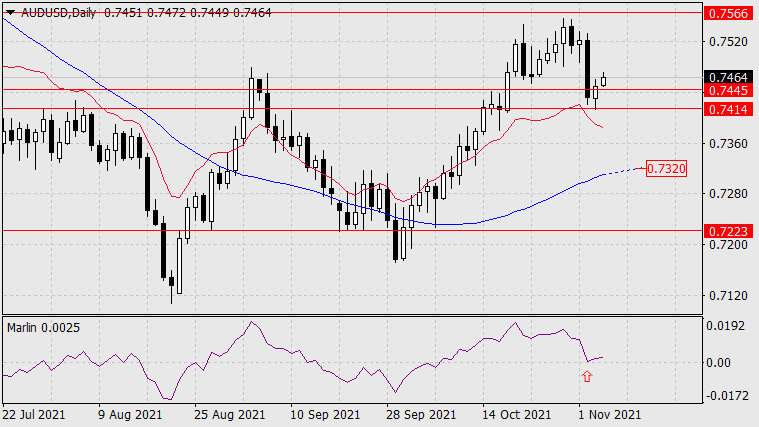
Task: Click the Marlin 0.0025 indicator label
Action: tap(44, 328)
